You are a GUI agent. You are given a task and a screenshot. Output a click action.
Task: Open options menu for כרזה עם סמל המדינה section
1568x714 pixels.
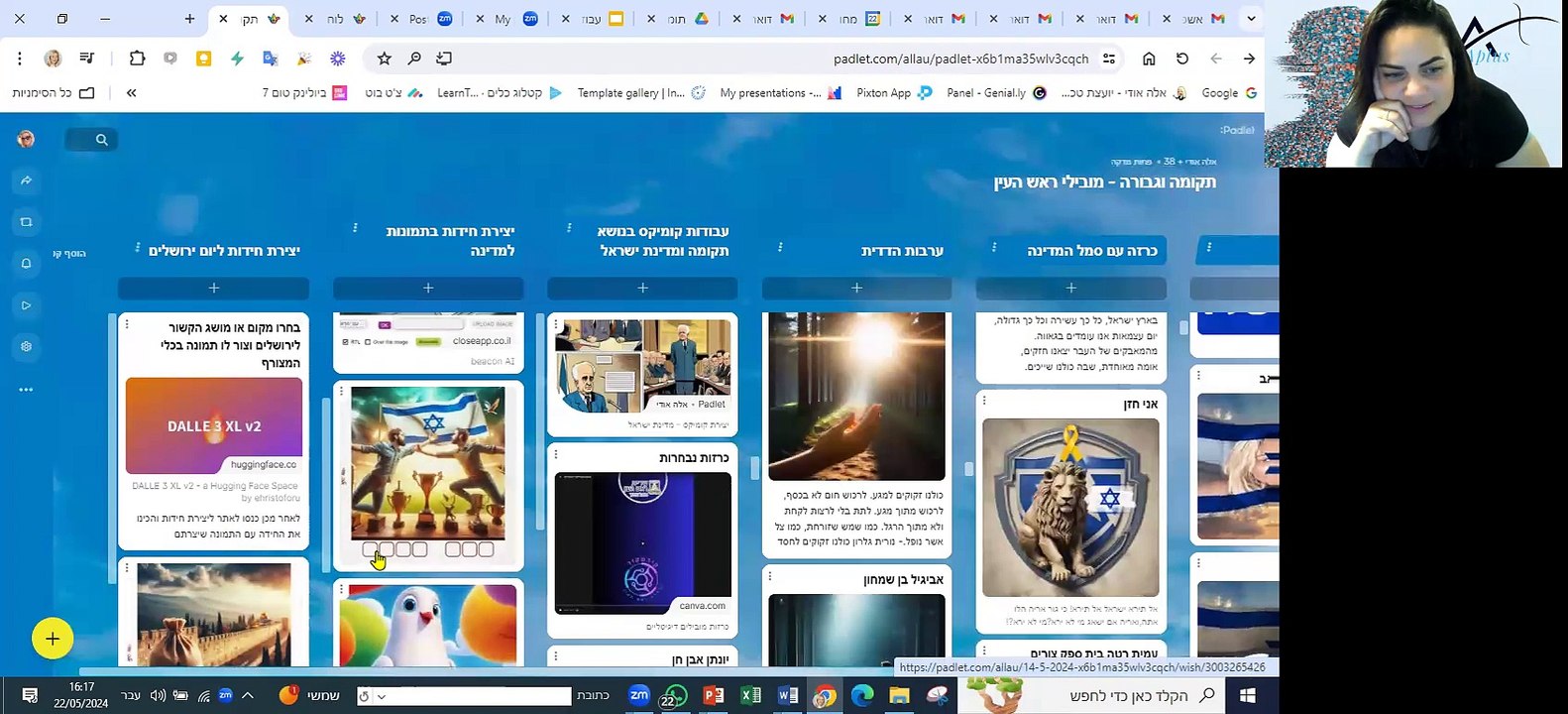[994, 247]
